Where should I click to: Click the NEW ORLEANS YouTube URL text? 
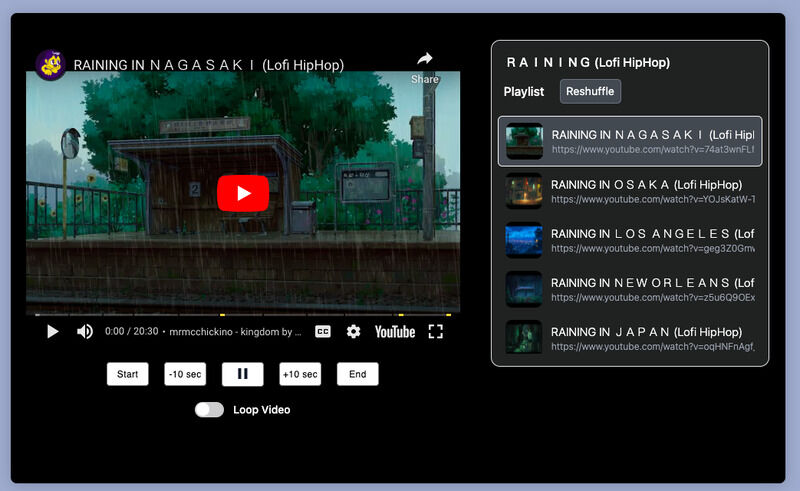click(653, 298)
